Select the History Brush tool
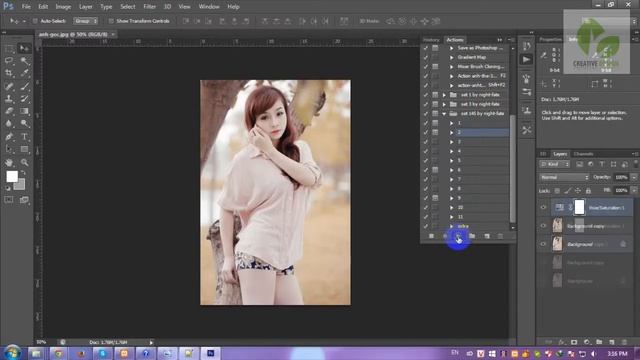 pos(24,98)
